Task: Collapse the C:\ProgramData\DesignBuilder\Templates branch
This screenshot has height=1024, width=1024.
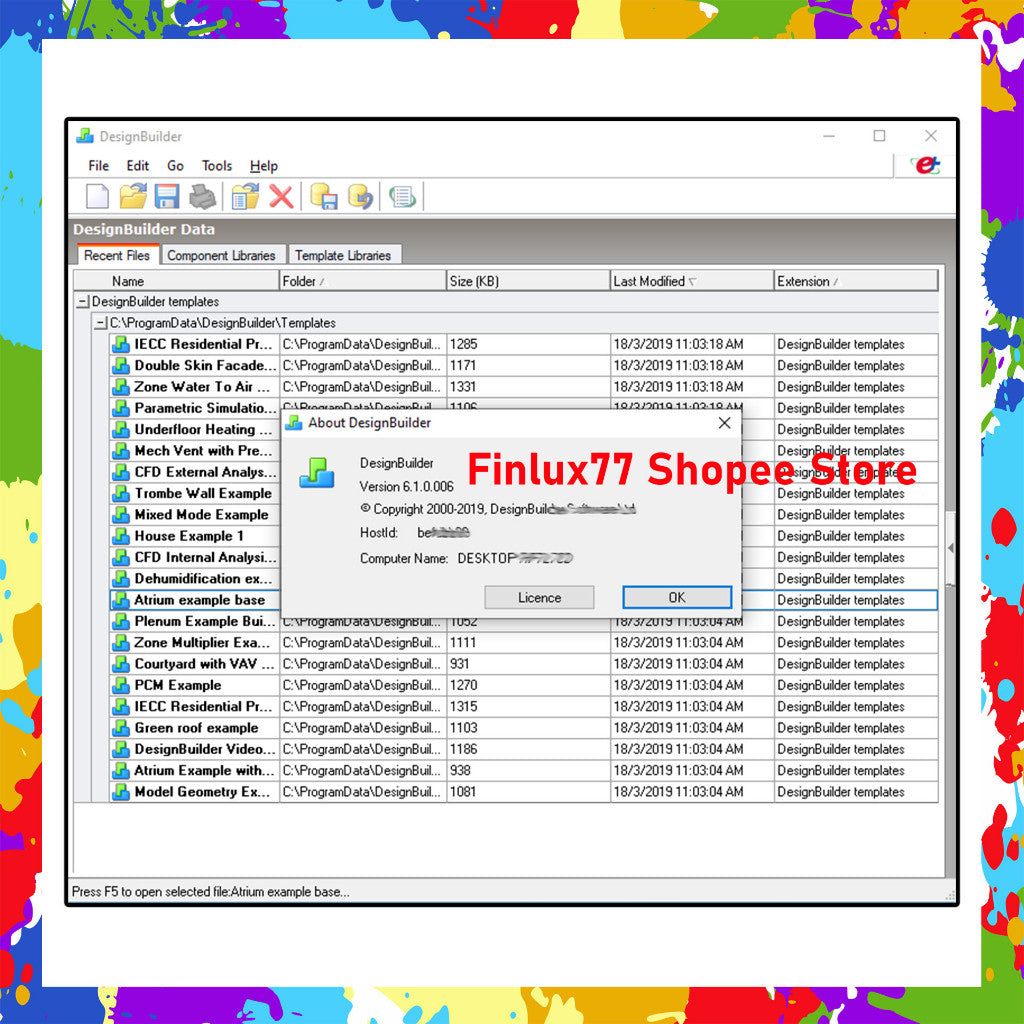Action: 100,322
